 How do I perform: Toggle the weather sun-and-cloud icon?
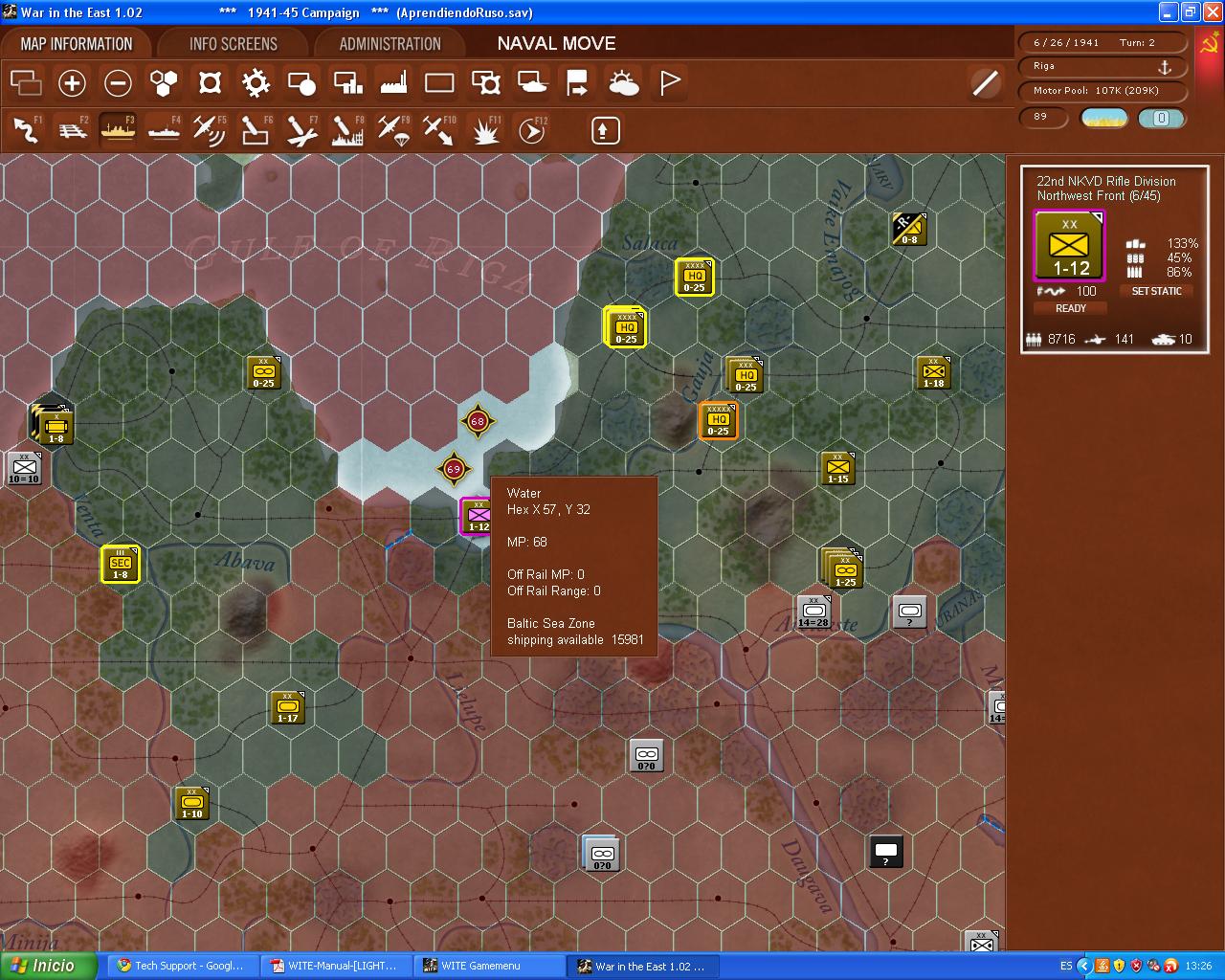pyautogui.click(x=623, y=83)
